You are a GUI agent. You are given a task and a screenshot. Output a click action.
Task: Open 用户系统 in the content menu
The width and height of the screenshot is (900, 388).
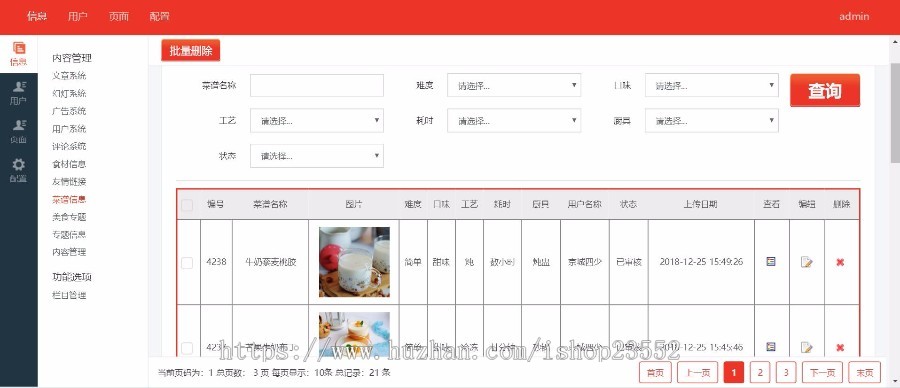[x=69, y=129]
